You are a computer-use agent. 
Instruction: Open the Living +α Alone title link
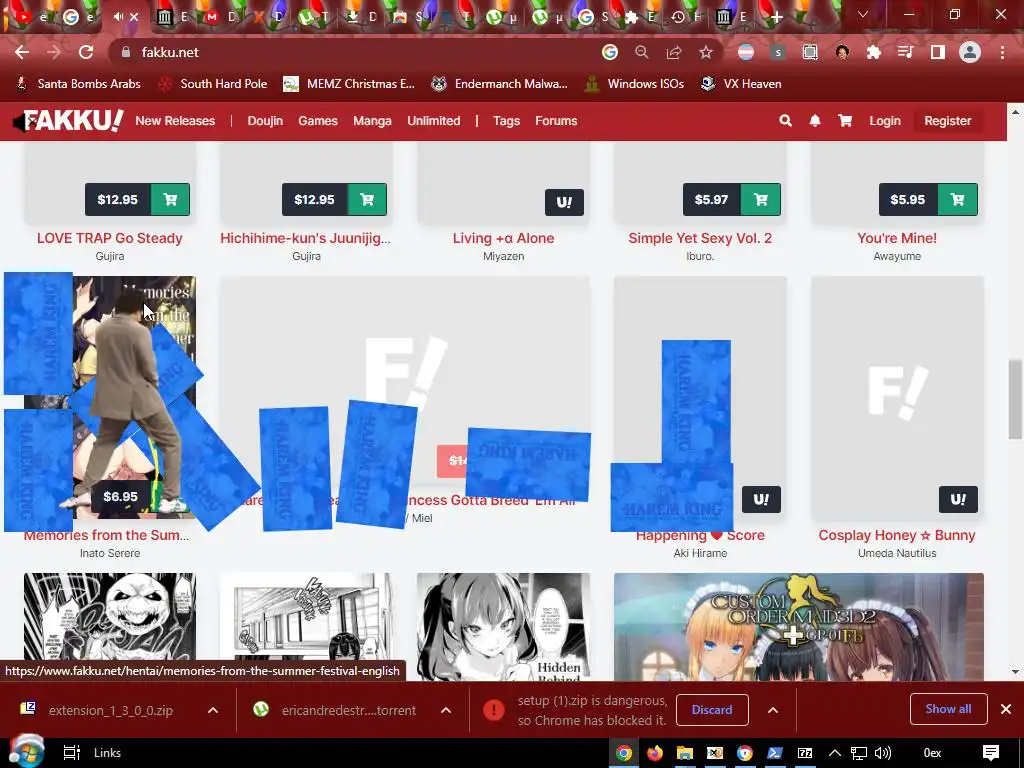504,238
